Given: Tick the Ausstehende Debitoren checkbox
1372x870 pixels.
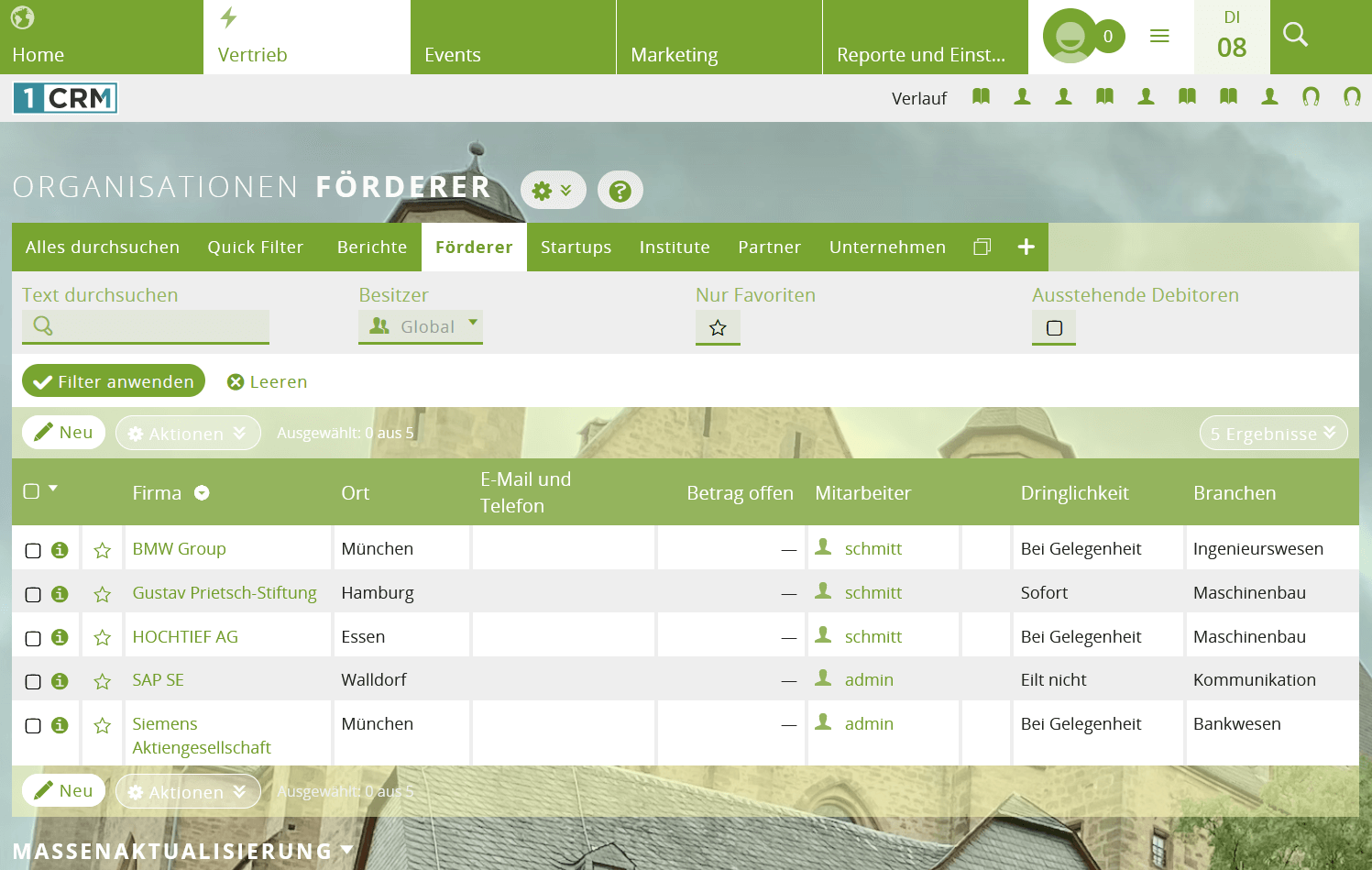Looking at the screenshot, I should [1054, 327].
